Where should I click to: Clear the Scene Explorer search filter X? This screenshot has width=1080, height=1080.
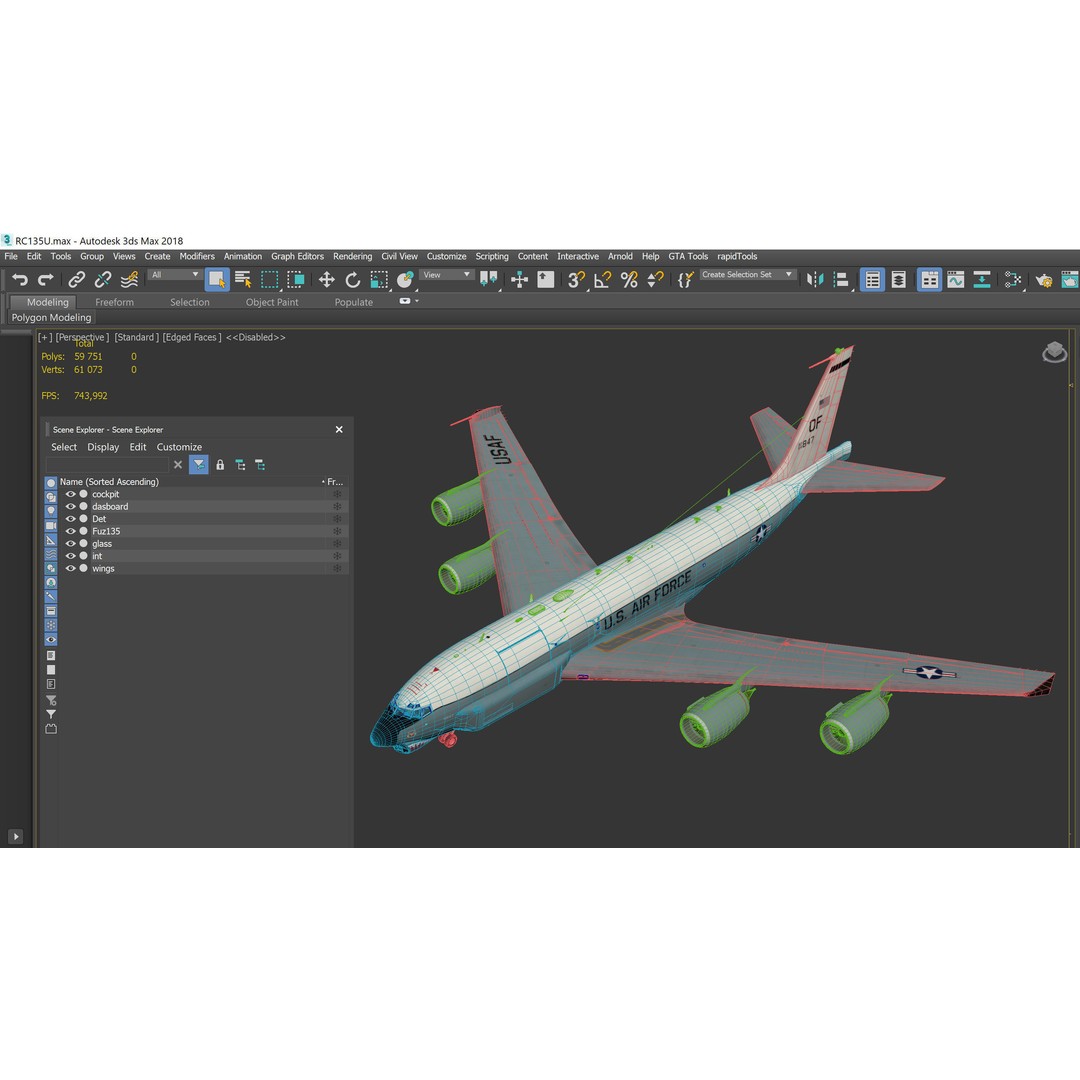click(178, 465)
